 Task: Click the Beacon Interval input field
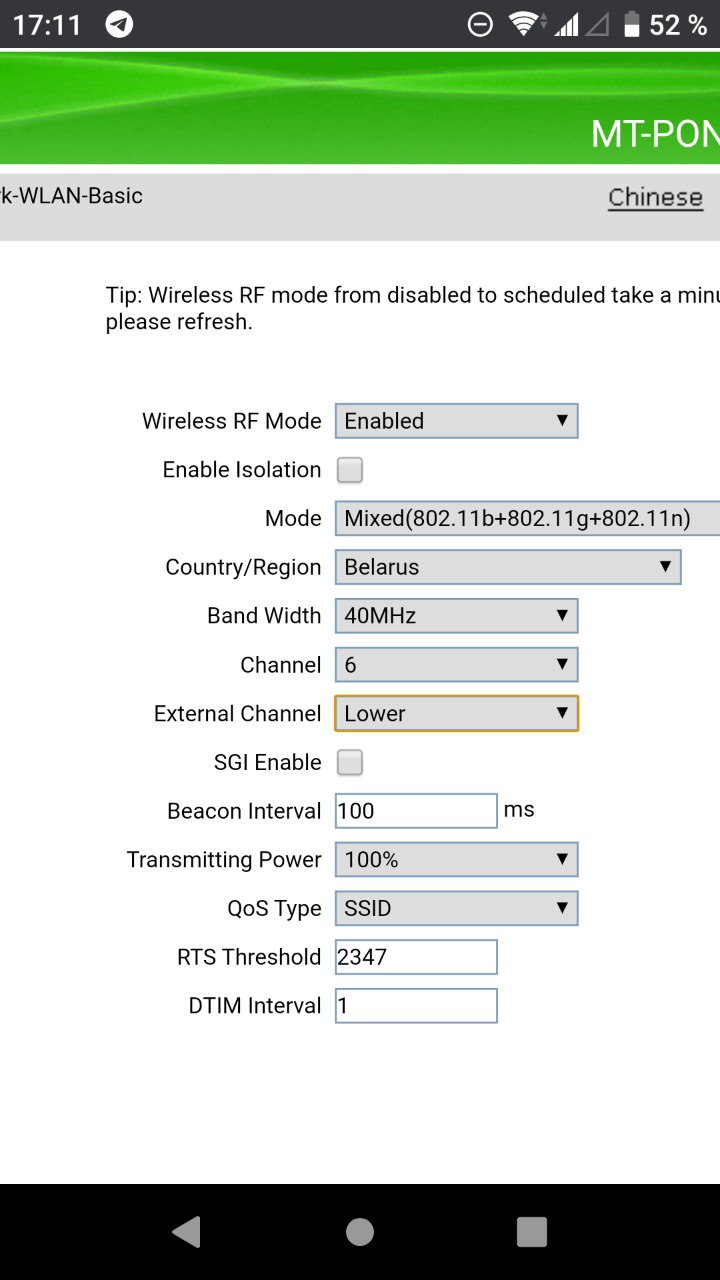tap(416, 811)
